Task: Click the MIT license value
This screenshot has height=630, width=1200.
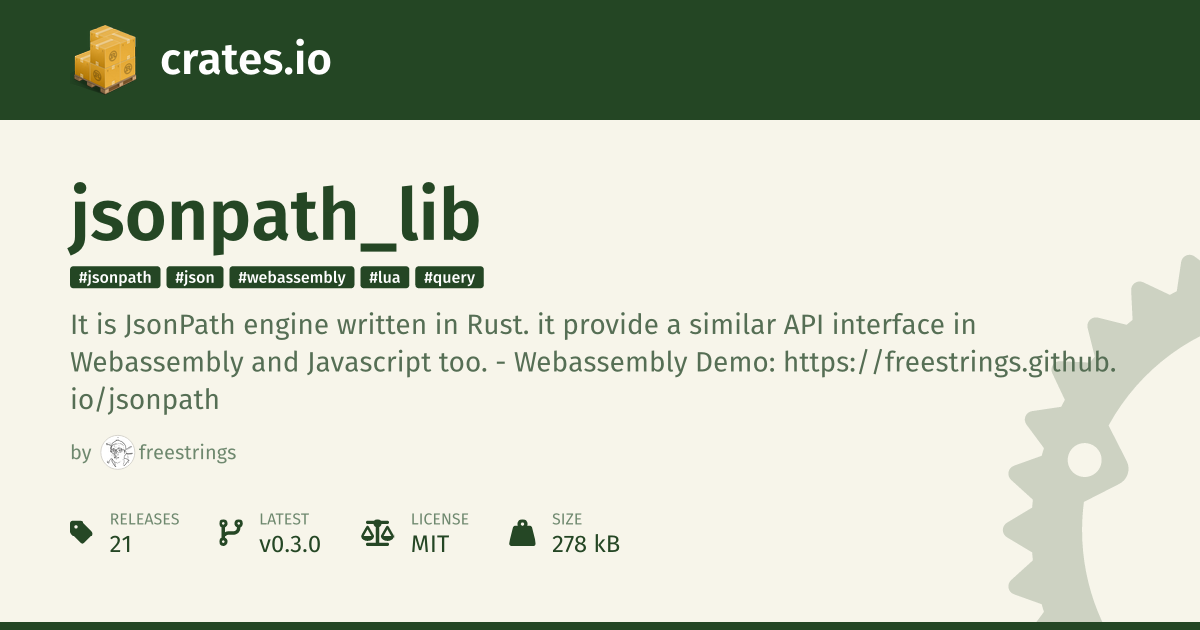Action: [x=430, y=544]
